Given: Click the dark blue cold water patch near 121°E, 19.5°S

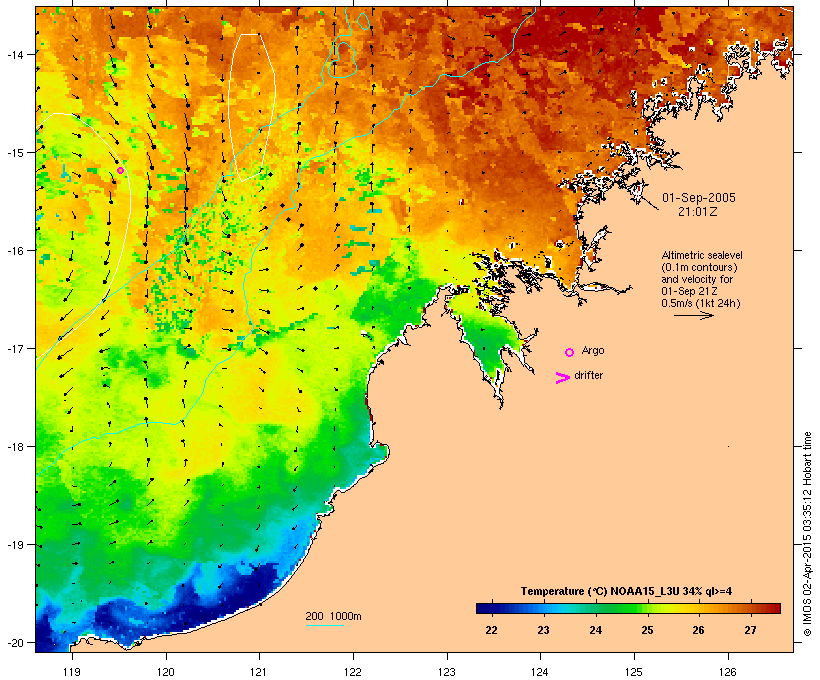Looking at the screenshot, I should point(251,583).
